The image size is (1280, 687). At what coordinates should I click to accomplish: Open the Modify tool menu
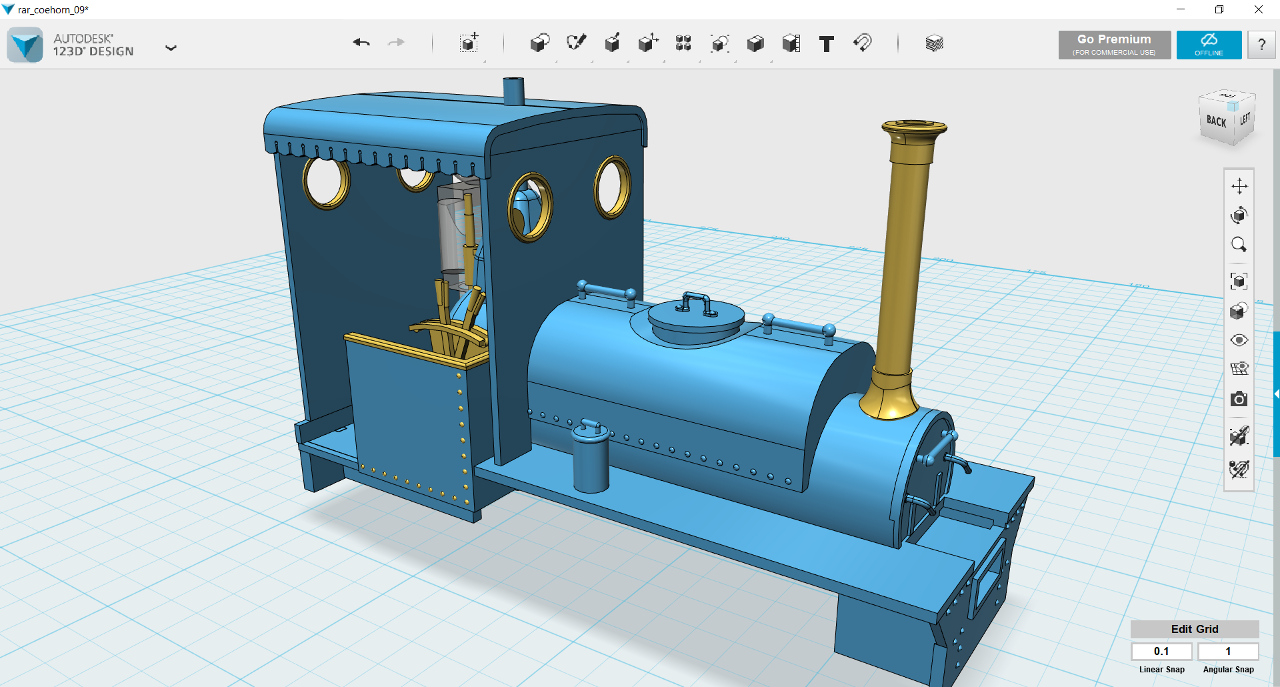648,43
